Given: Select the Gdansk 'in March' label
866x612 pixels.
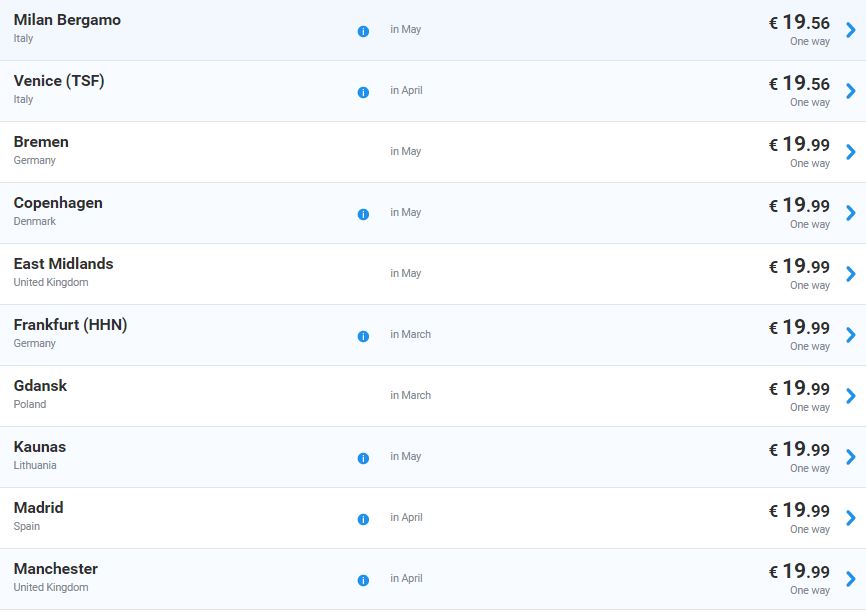Looking at the screenshot, I should click(410, 395).
